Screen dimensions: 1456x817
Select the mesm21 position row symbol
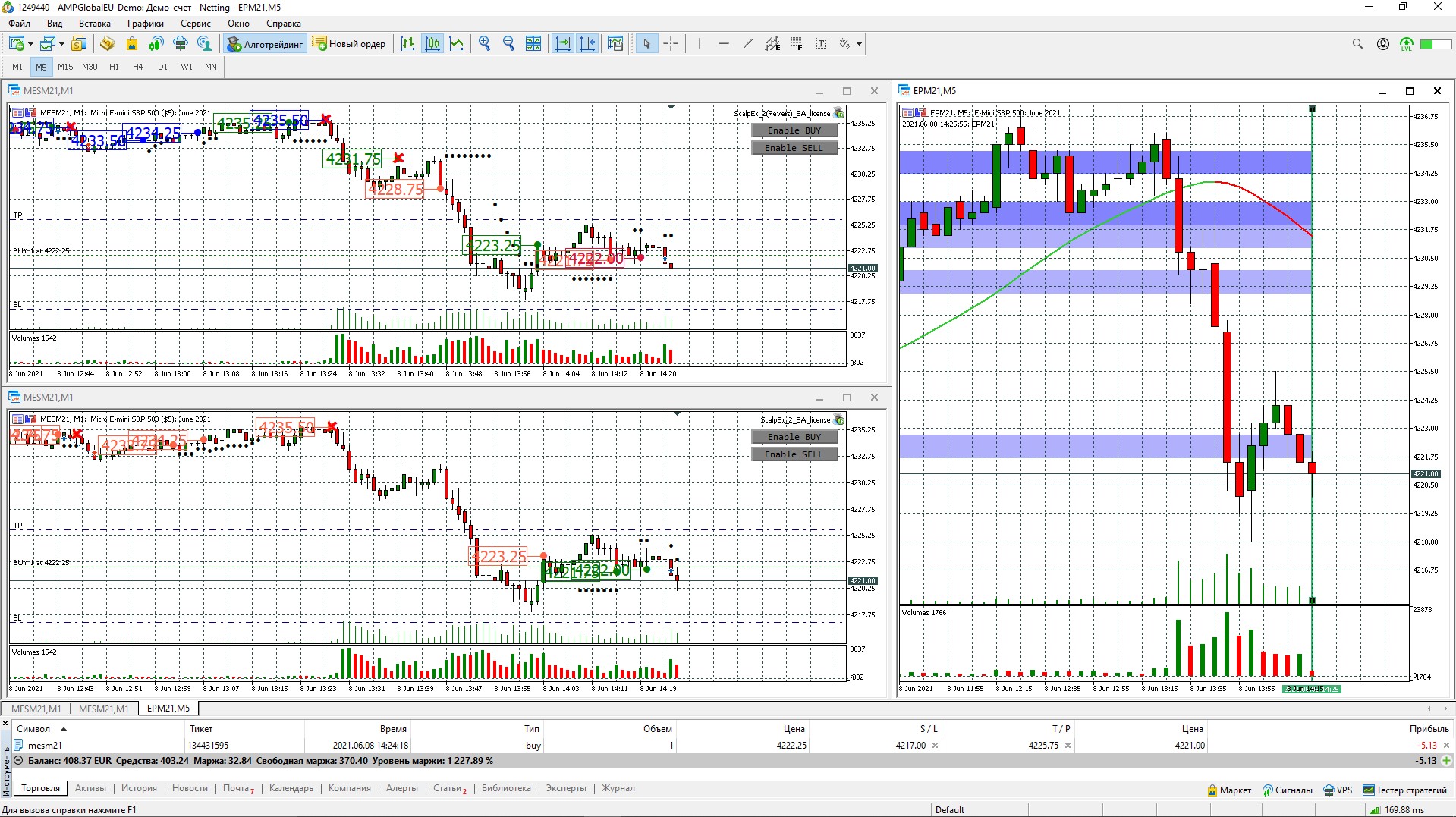[45, 746]
